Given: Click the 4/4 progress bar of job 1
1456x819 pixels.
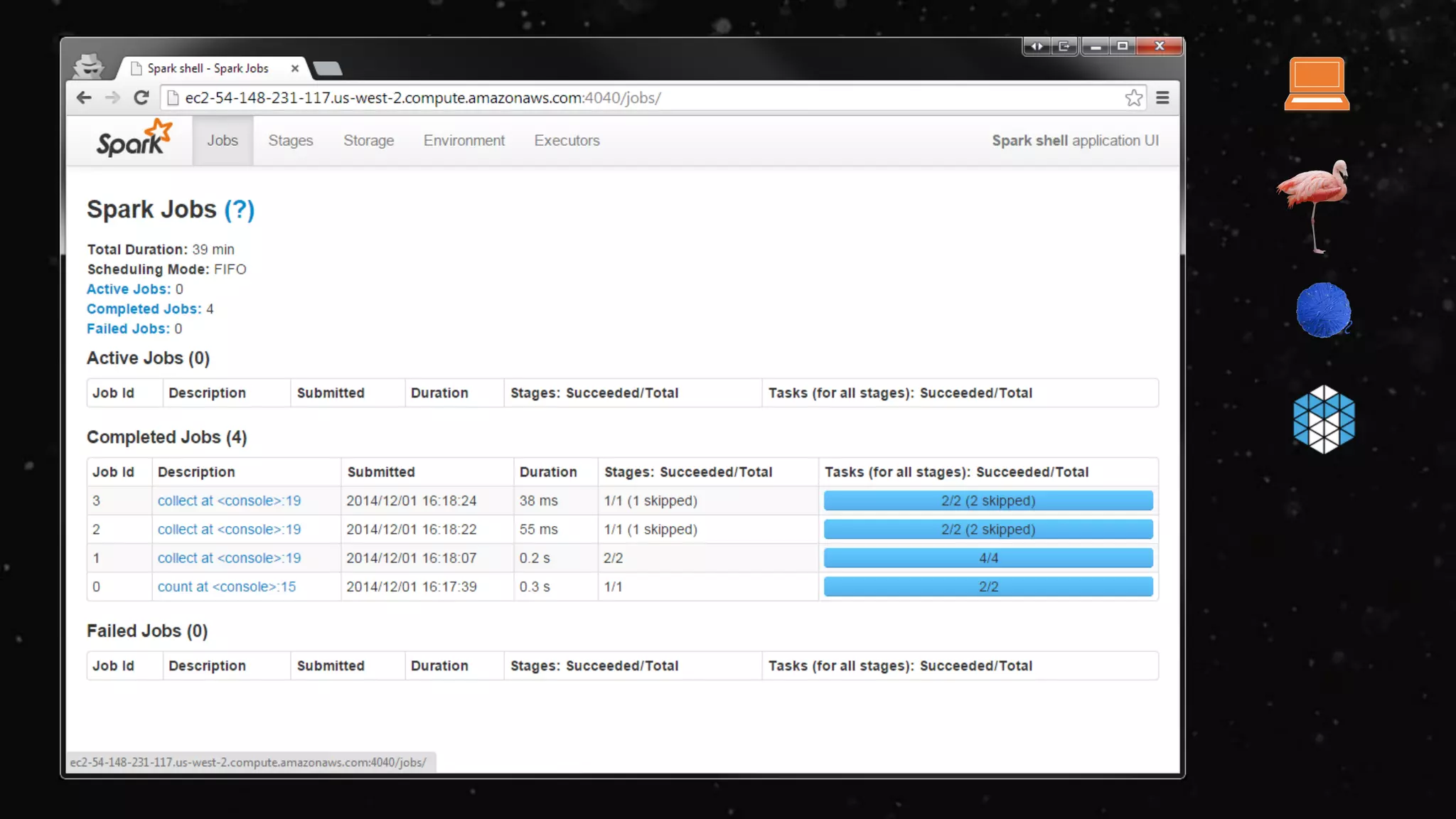Looking at the screenshot, I should pos(987,558).
